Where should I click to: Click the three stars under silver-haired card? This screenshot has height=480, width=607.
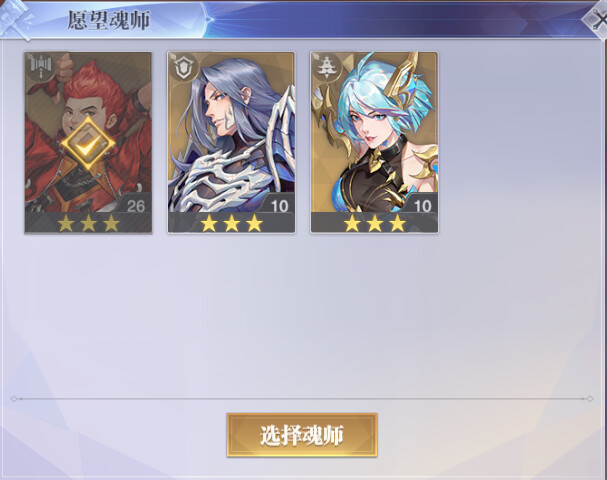tap(231, 223)
